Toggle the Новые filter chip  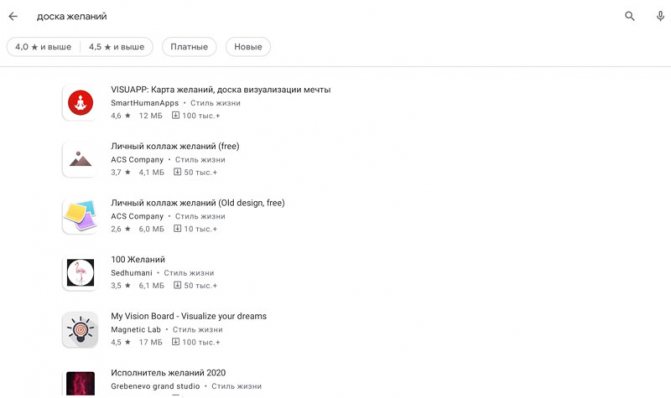point(248,47)
